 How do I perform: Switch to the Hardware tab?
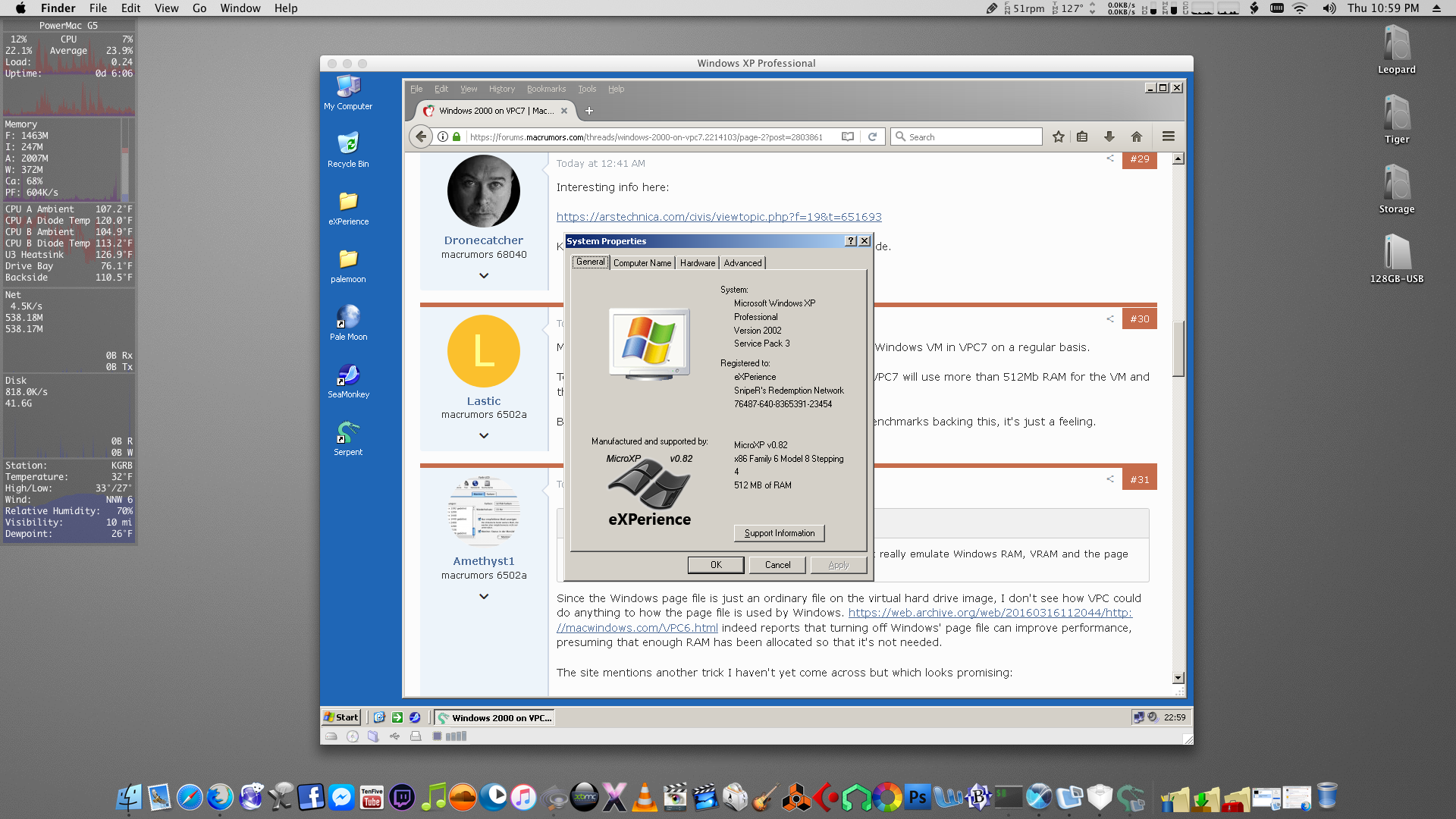pyautogui.click(x=697, y=263)
